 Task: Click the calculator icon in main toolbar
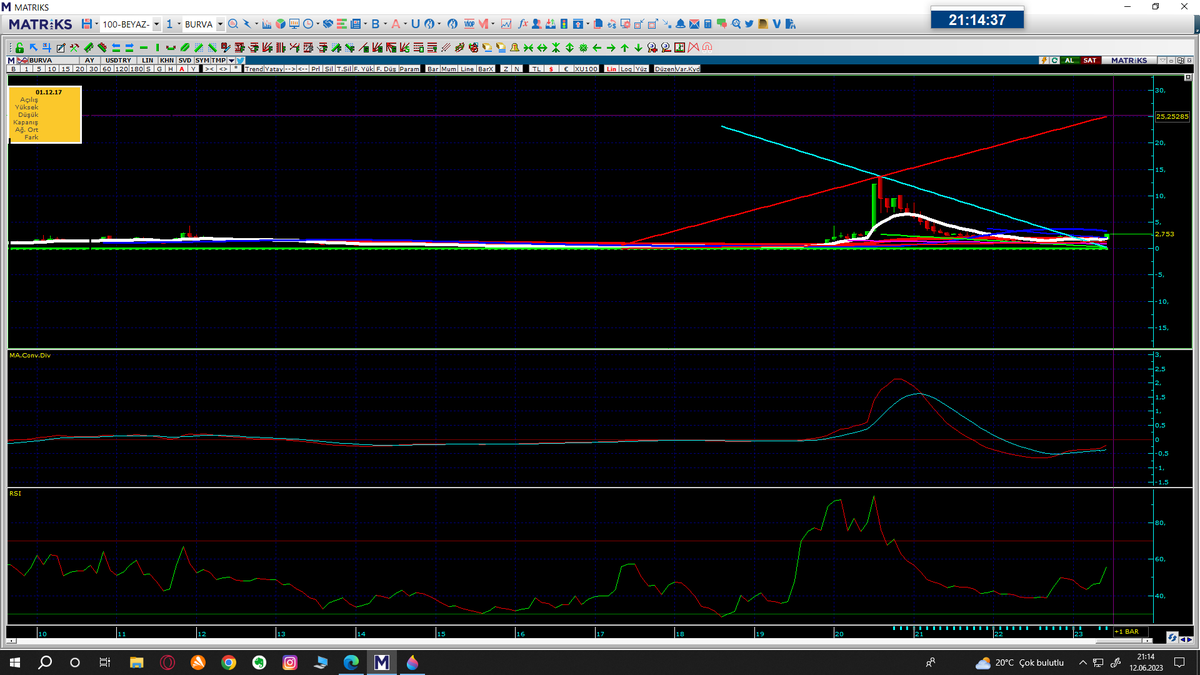[x=707, y=24]
